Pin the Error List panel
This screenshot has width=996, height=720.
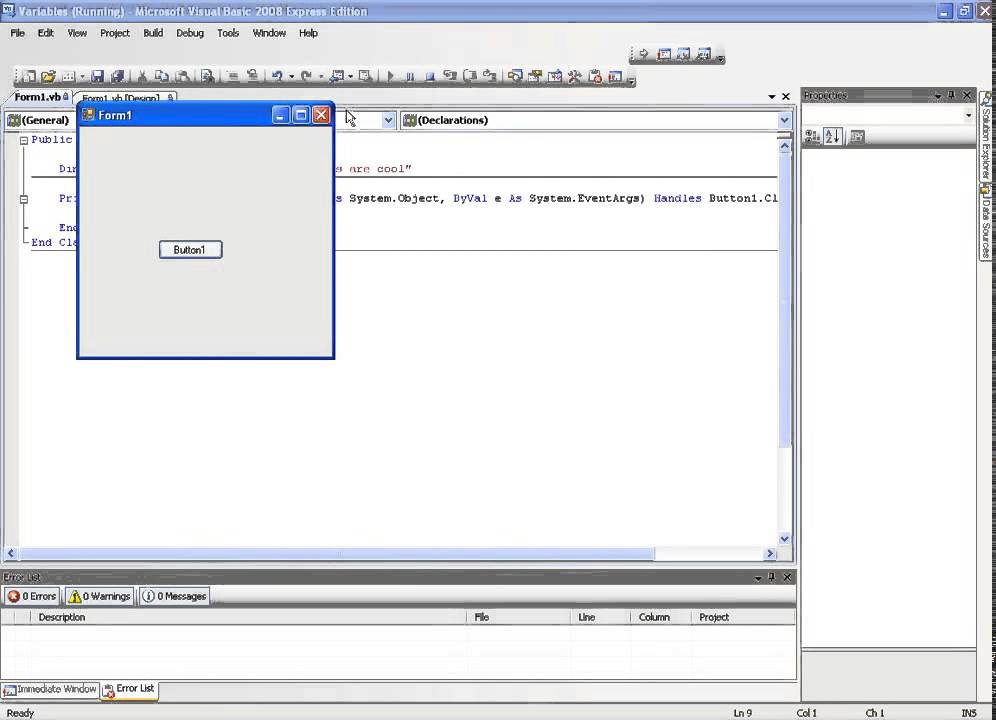(x=772, y=576)
